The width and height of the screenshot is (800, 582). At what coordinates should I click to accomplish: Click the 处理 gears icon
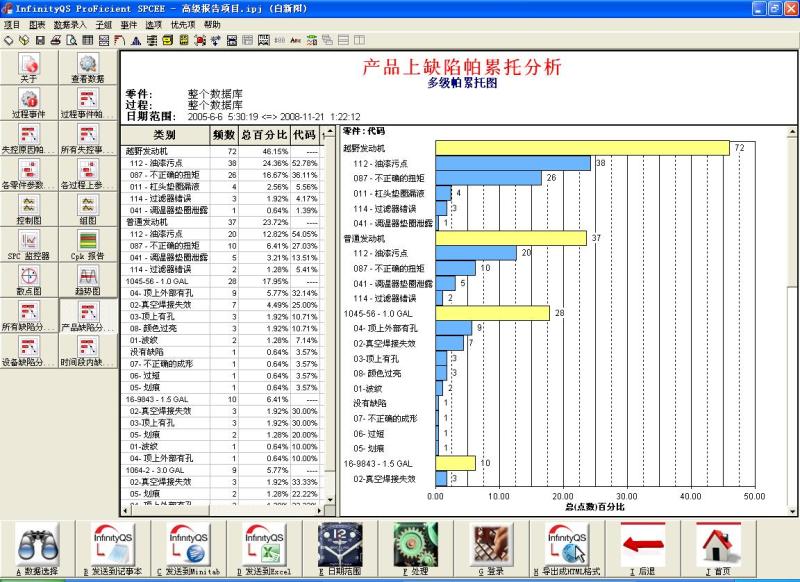[415, 549]
